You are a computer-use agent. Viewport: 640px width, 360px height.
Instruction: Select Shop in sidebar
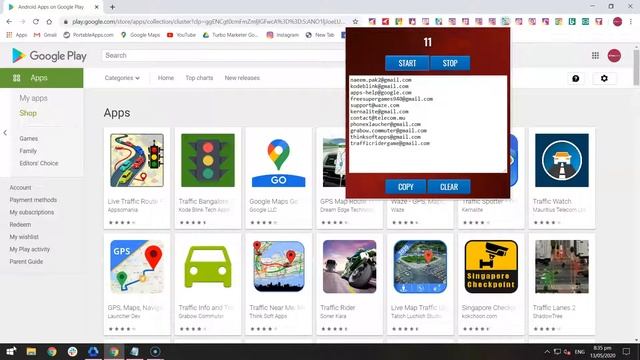coord(28,113)
